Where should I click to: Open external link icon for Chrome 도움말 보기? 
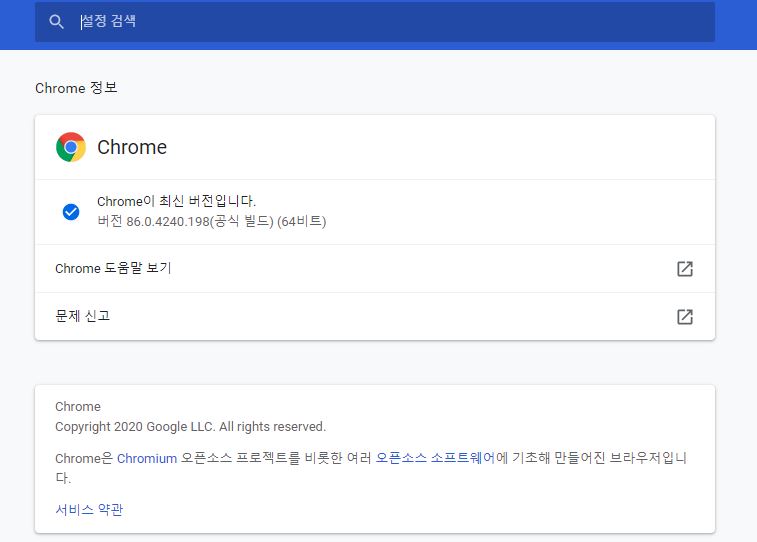click(685, 269)
